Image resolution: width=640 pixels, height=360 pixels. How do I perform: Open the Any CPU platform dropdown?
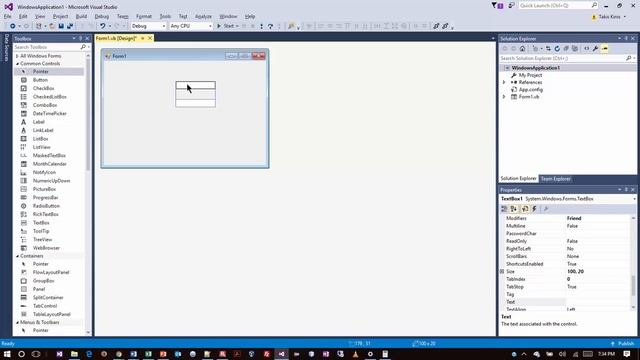pyautogui.click(x=191, y=26)
